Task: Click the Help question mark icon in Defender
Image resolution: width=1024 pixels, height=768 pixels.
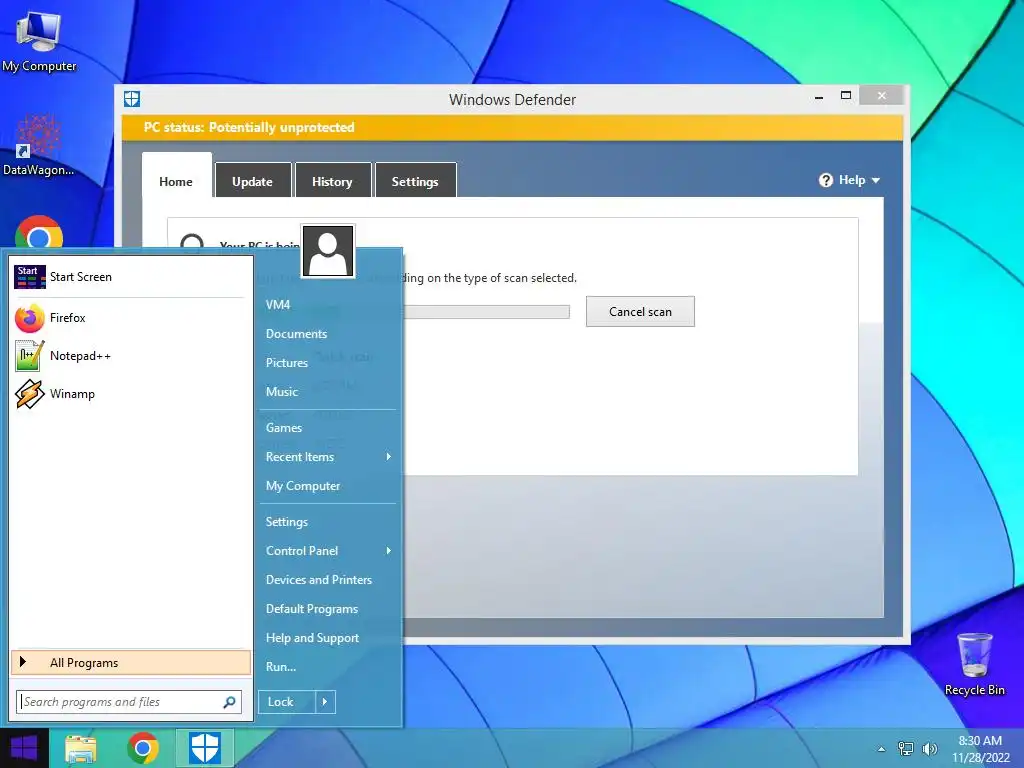Action: point(825,180)
